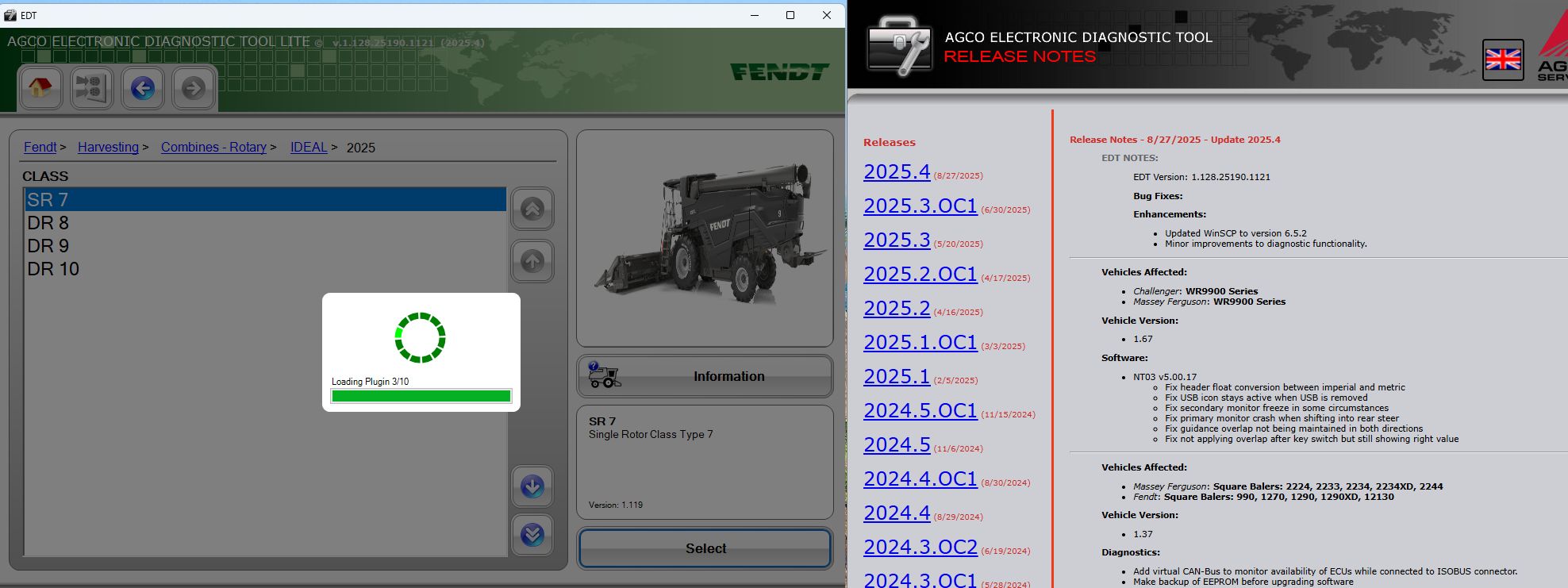This screenshot has width=1568, height=588.
Task: Open release 2025.1.OC1 notes
Action: tap(920, 343)
